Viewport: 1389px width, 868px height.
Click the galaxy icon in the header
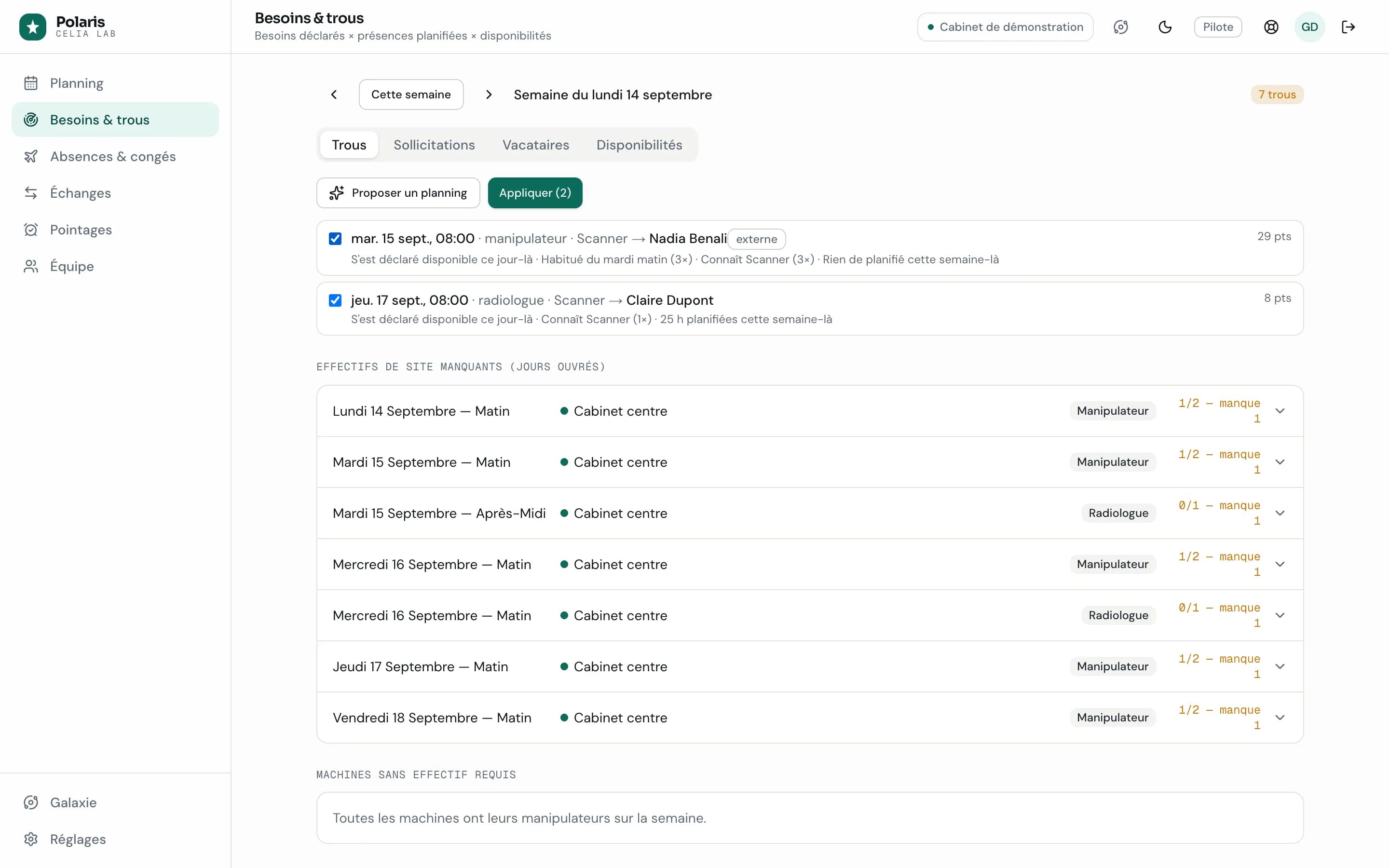point(1120,27)
